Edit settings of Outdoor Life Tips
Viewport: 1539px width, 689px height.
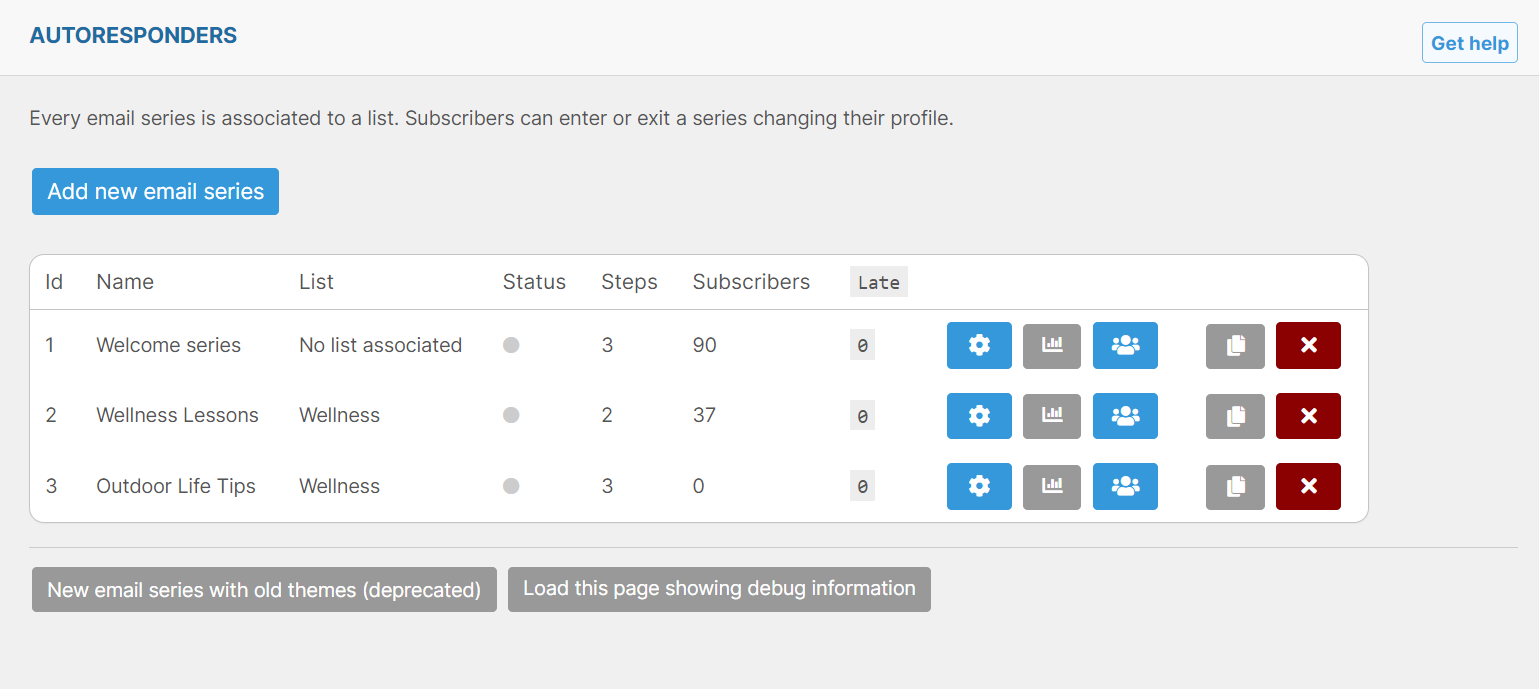[x=979, y=486]
